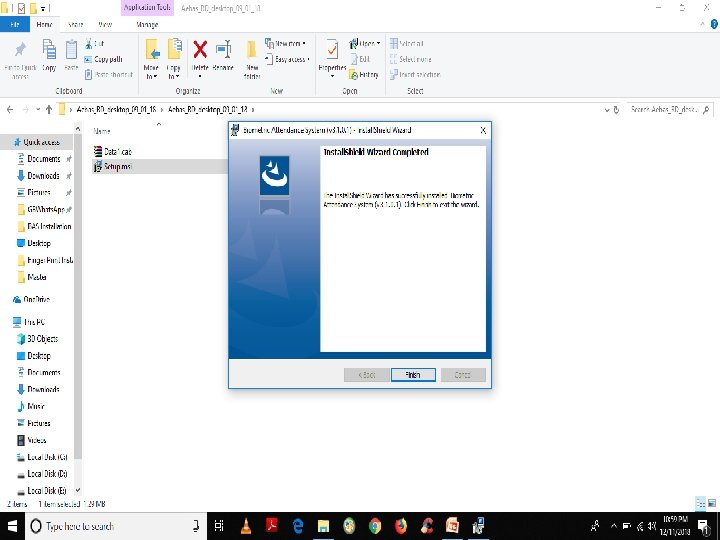Screen dimensions: 720x540
Task: Open the File tab in Explorer
Action: (15, 24)
